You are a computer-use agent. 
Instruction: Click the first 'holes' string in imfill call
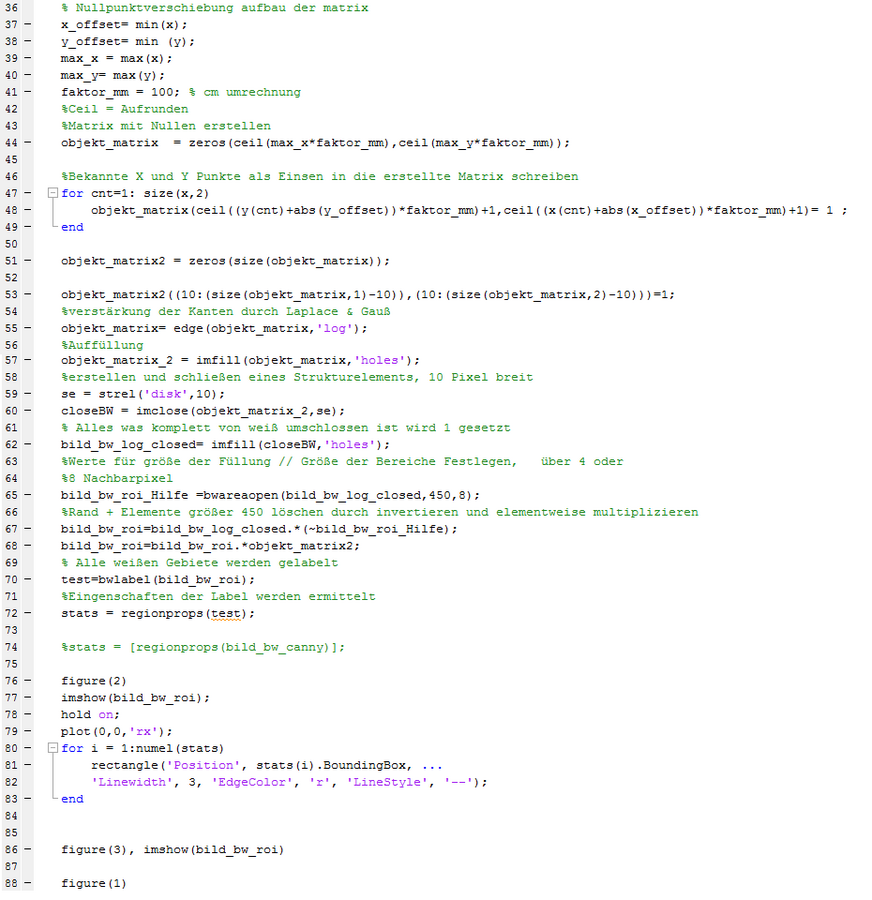pos(383,361)
